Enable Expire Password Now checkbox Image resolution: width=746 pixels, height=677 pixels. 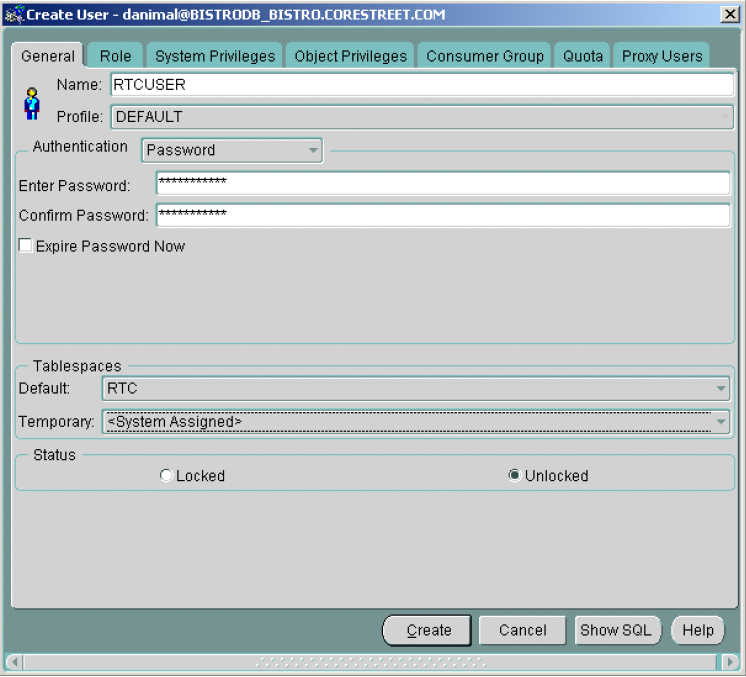[26, 246]
